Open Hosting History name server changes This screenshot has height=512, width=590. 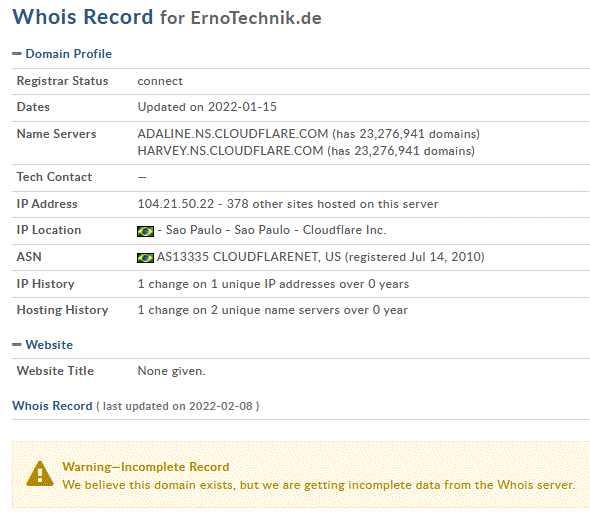[x=272, y=310]
